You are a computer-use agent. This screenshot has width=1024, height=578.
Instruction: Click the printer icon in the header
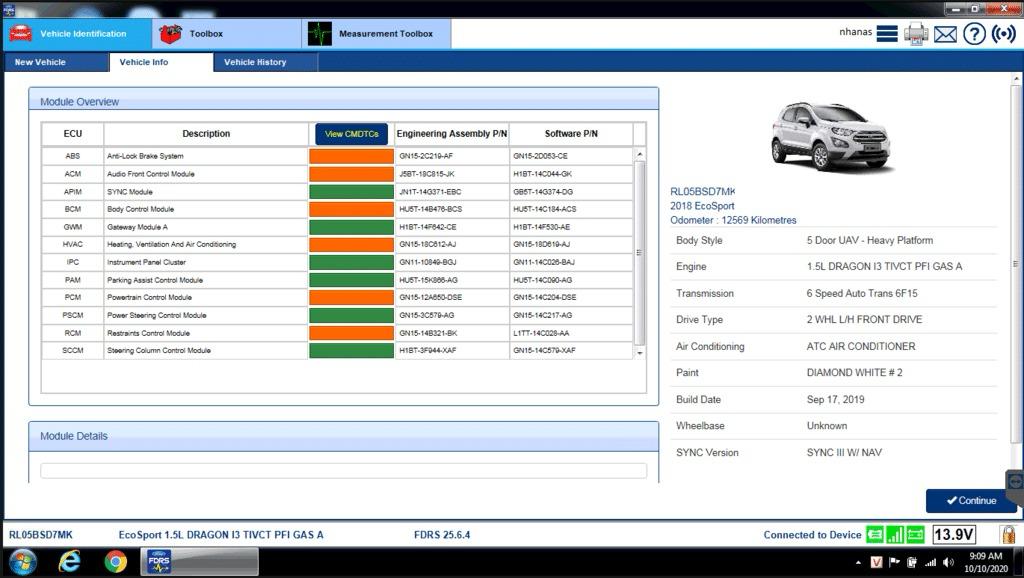coord(915,33)
